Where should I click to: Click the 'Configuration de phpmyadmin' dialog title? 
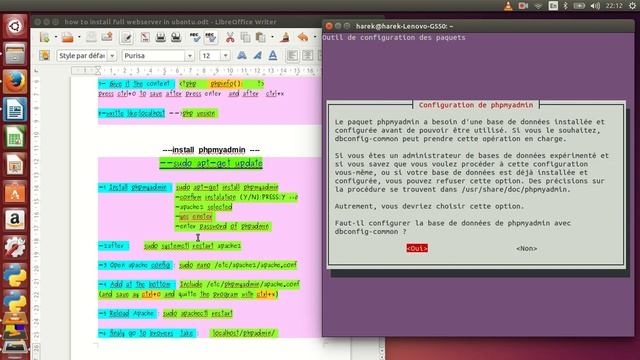click(x=476, y=105)
